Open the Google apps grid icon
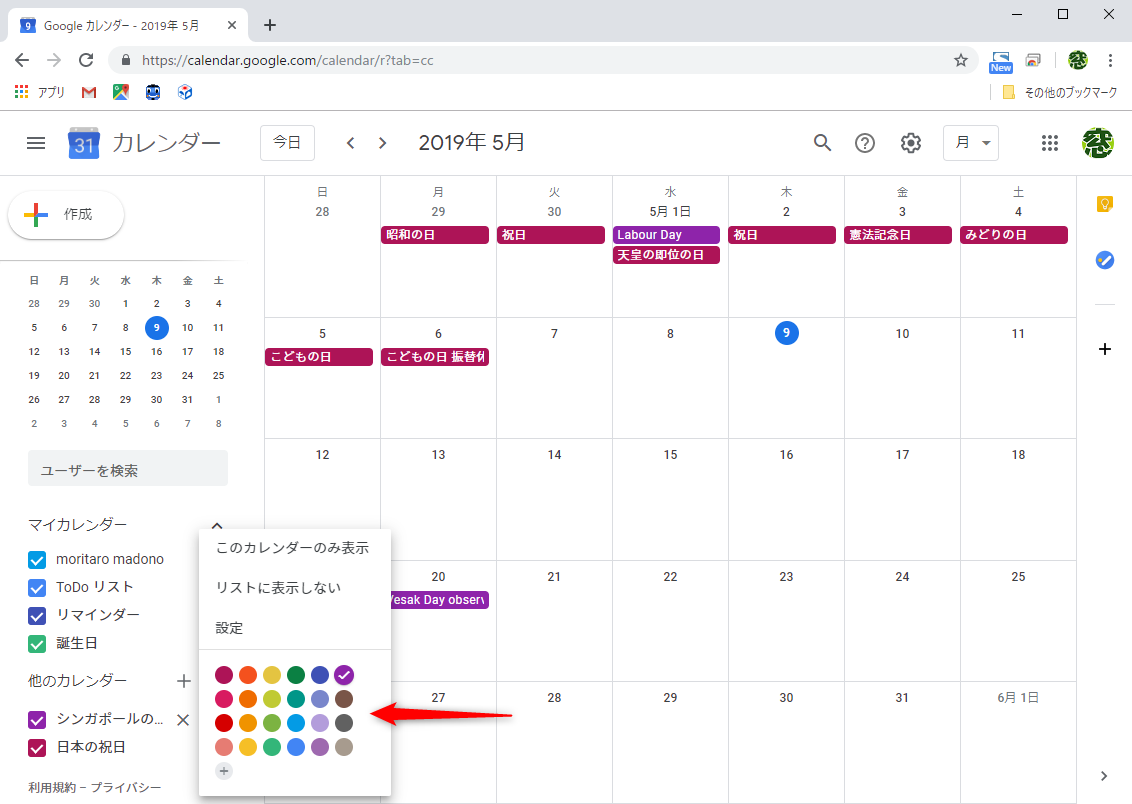The width and height of the screenshot is (1132, 804). click(x=1050, y=143)
